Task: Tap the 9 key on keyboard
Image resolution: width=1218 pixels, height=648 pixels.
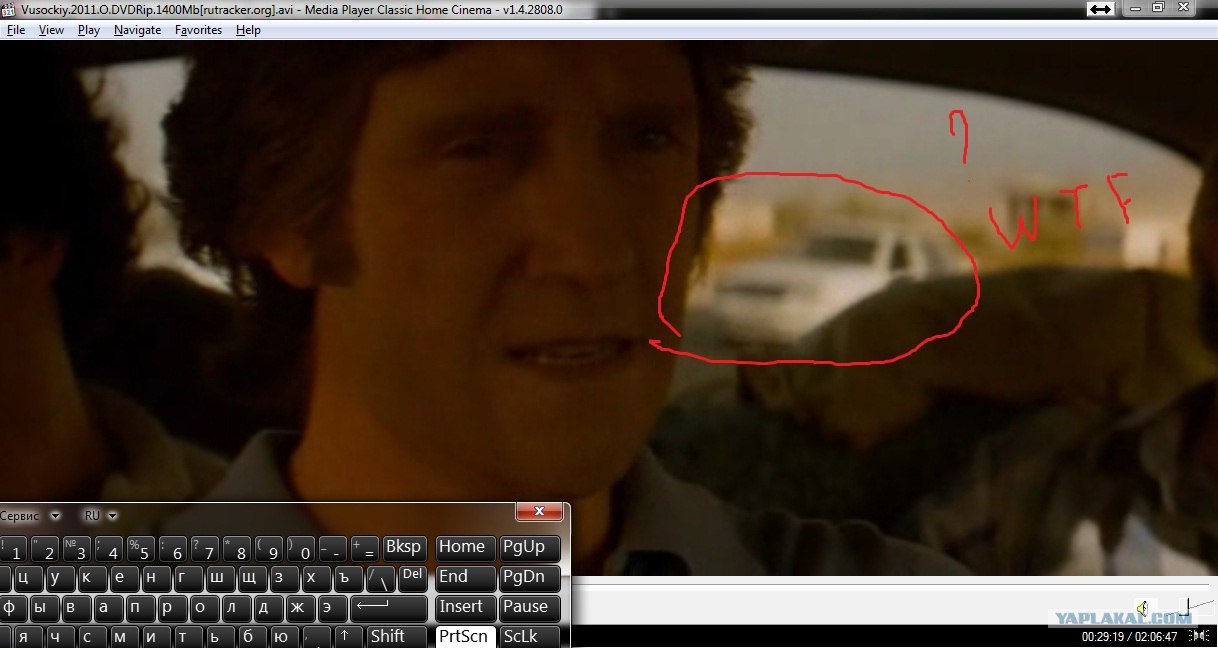Action: 269,549
